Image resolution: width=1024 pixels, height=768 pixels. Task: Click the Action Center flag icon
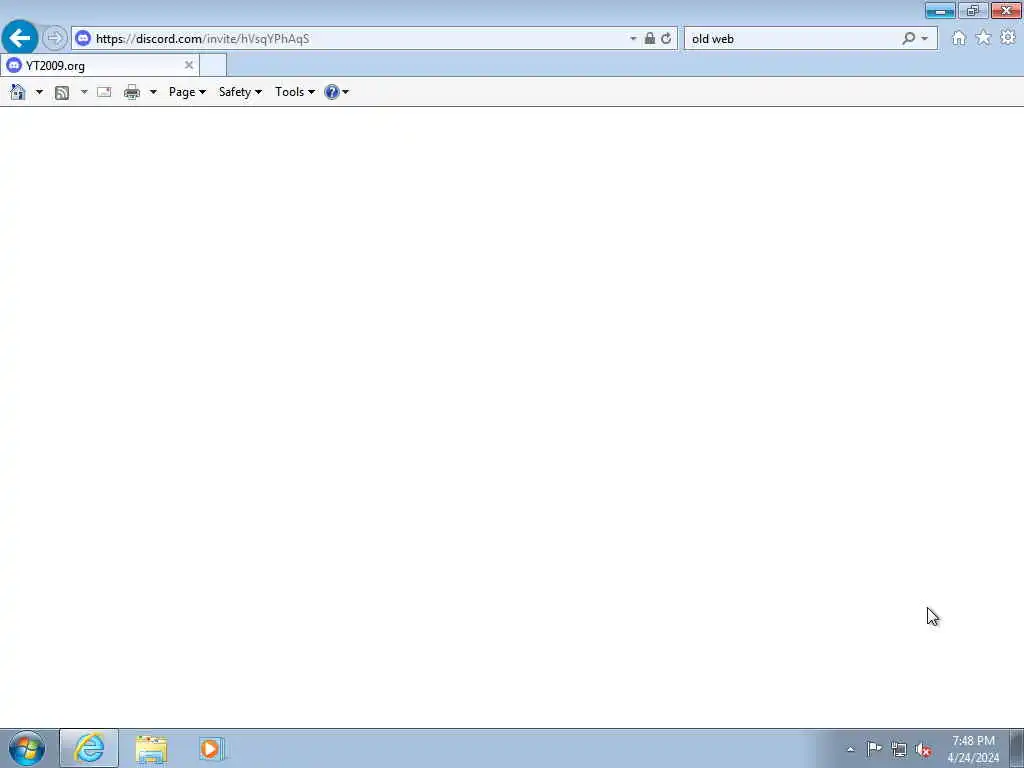pos(874,749)
